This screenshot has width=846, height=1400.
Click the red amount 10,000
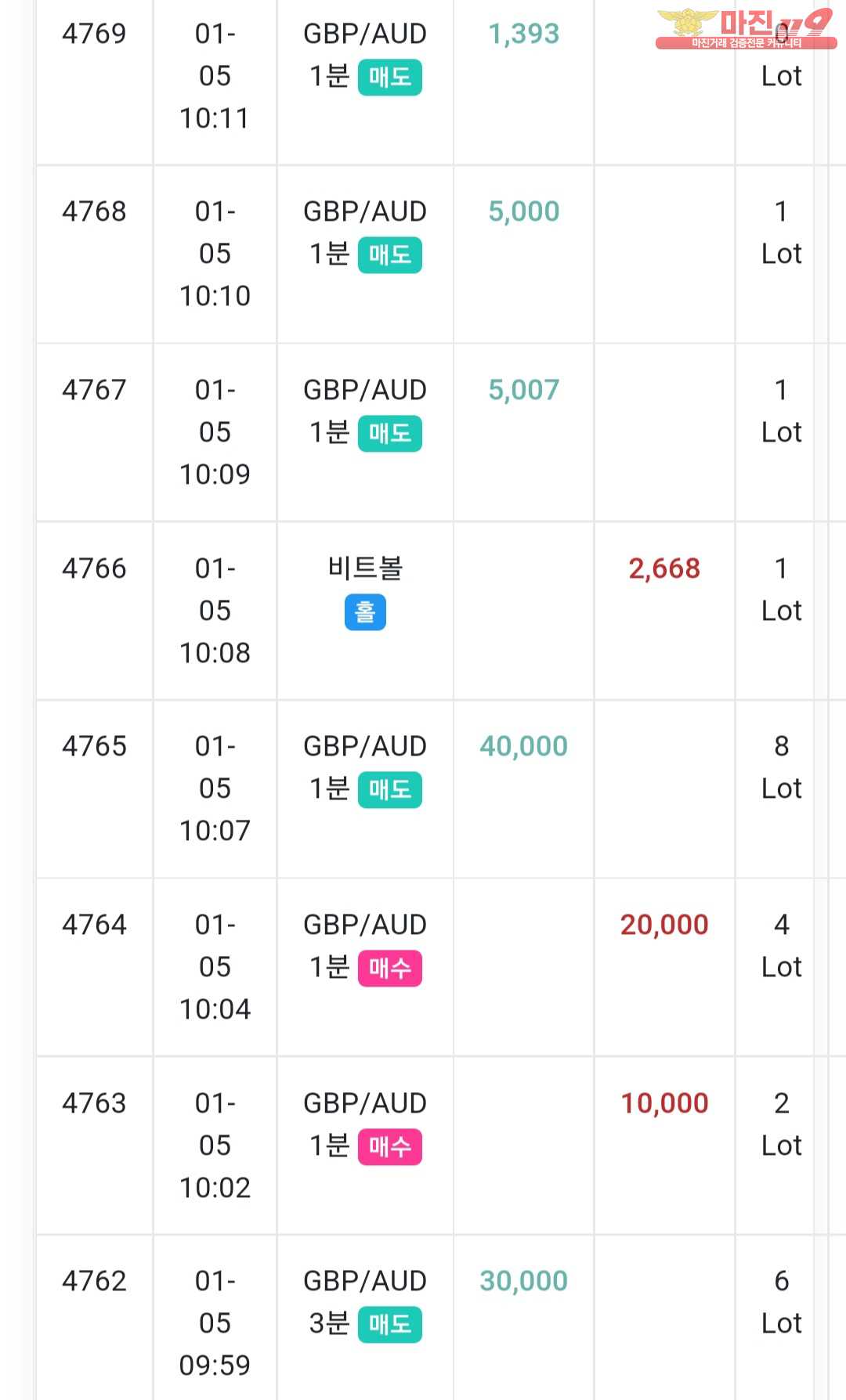pos(664,1103)
